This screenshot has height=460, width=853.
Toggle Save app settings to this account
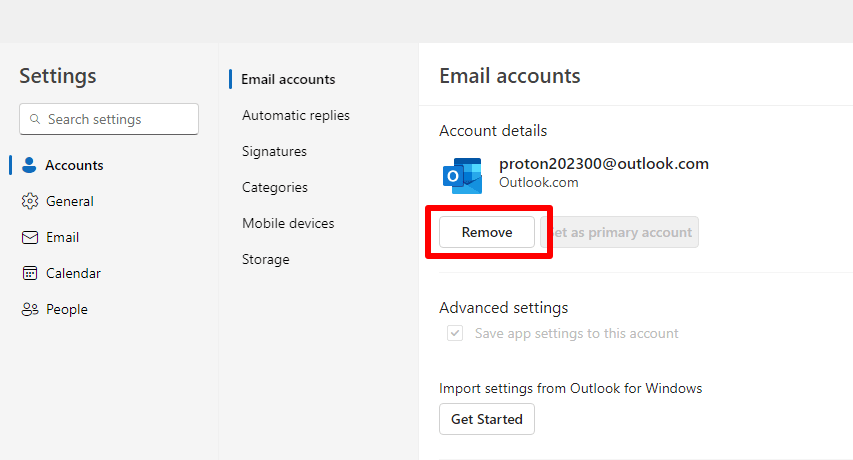click(455, 333)
